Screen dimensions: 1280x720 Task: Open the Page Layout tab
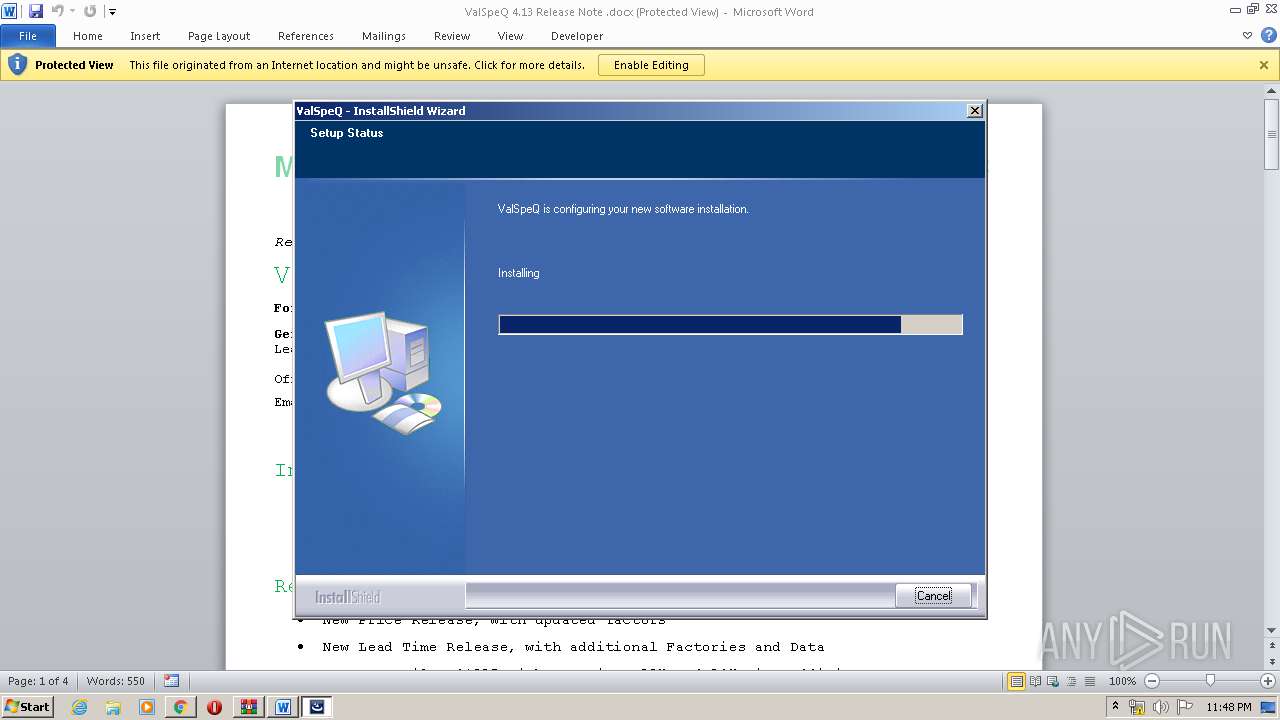[x=219, y=36]
